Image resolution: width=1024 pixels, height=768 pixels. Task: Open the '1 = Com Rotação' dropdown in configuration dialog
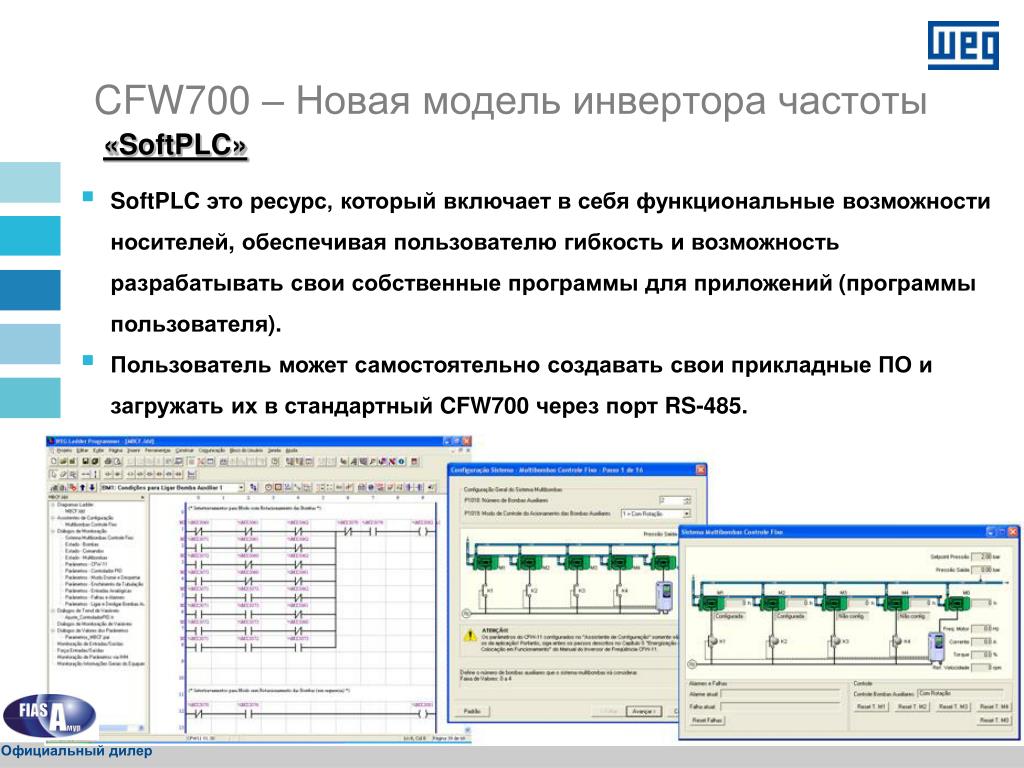pos(686,513)
